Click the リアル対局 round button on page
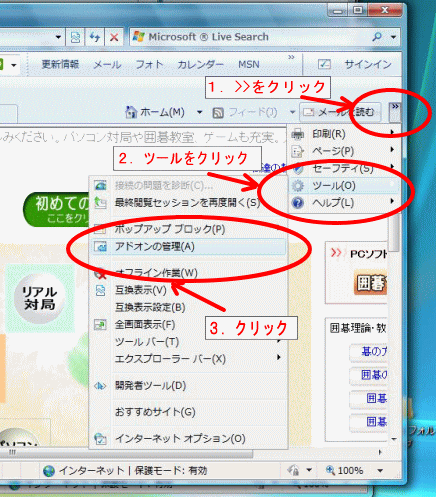Viewport: 436px width, 497px height. point(39,299)
